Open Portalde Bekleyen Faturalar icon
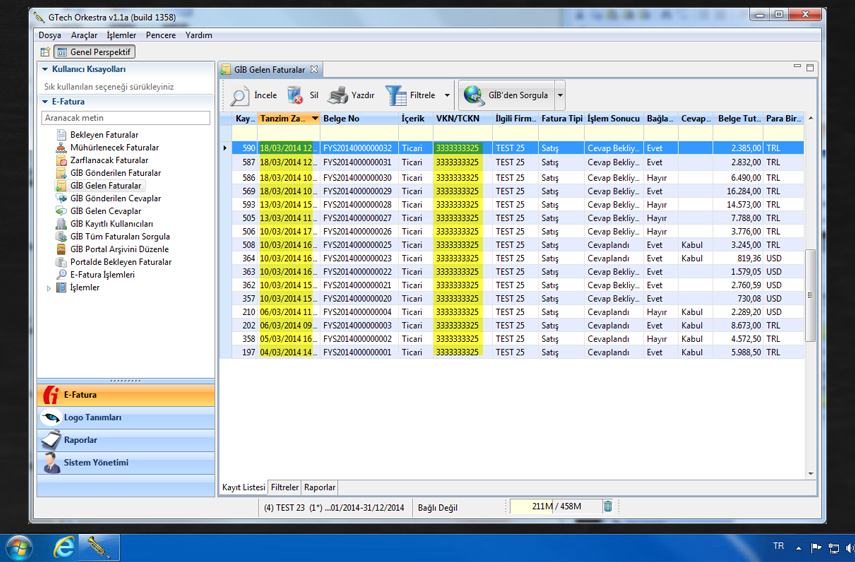This screenshot has width=855, height=562. tap(61, 262)
